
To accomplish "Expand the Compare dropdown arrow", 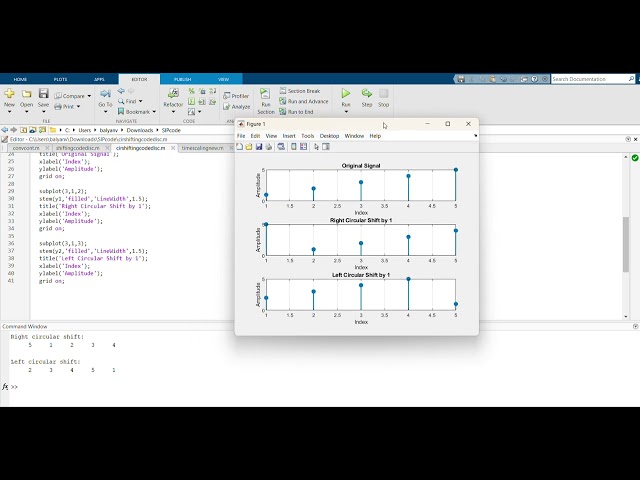I will click(x=89, y=96).
